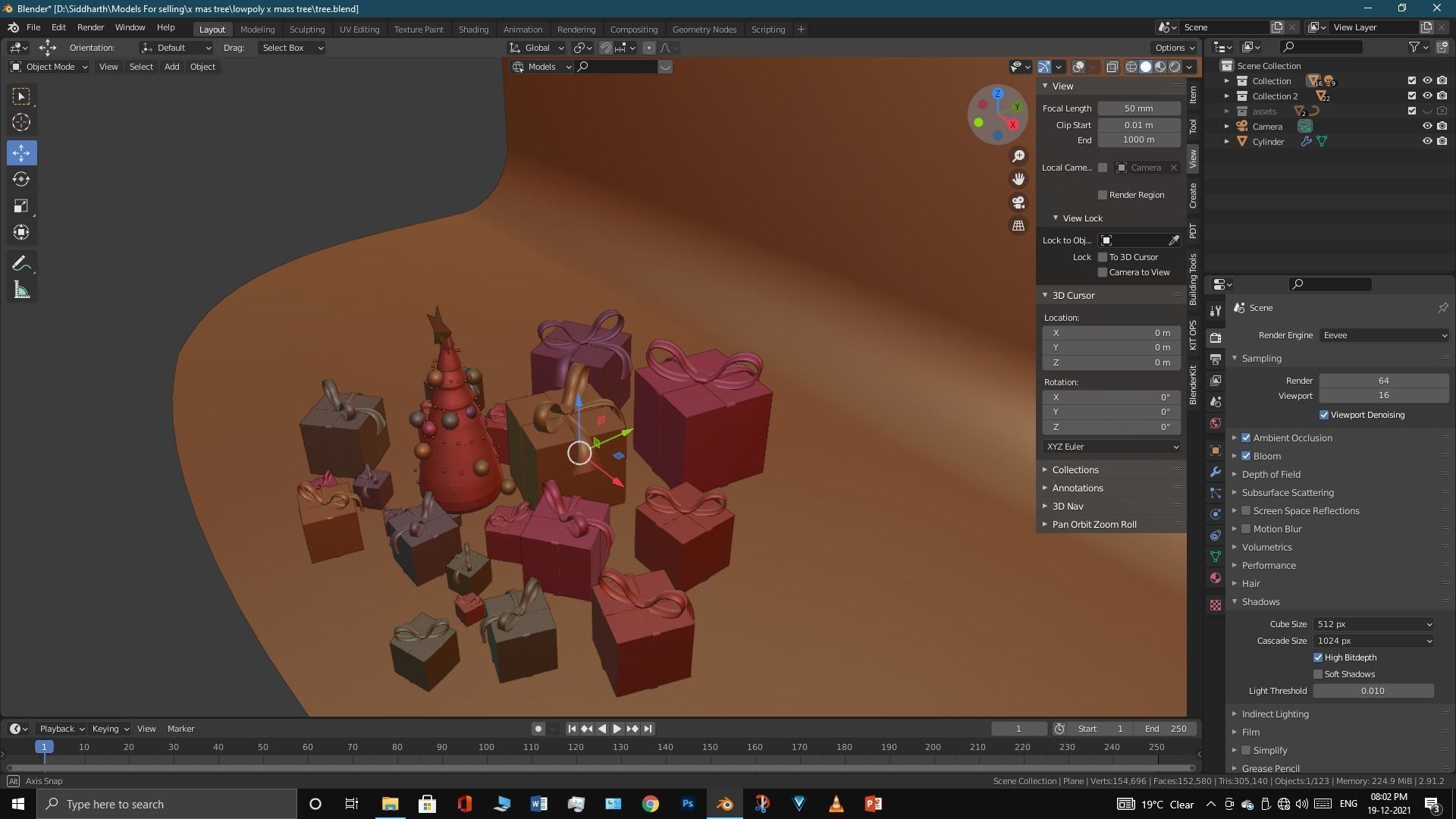Launch Chrome from the taskbar

pyautogui.click(x=651, y=804)
